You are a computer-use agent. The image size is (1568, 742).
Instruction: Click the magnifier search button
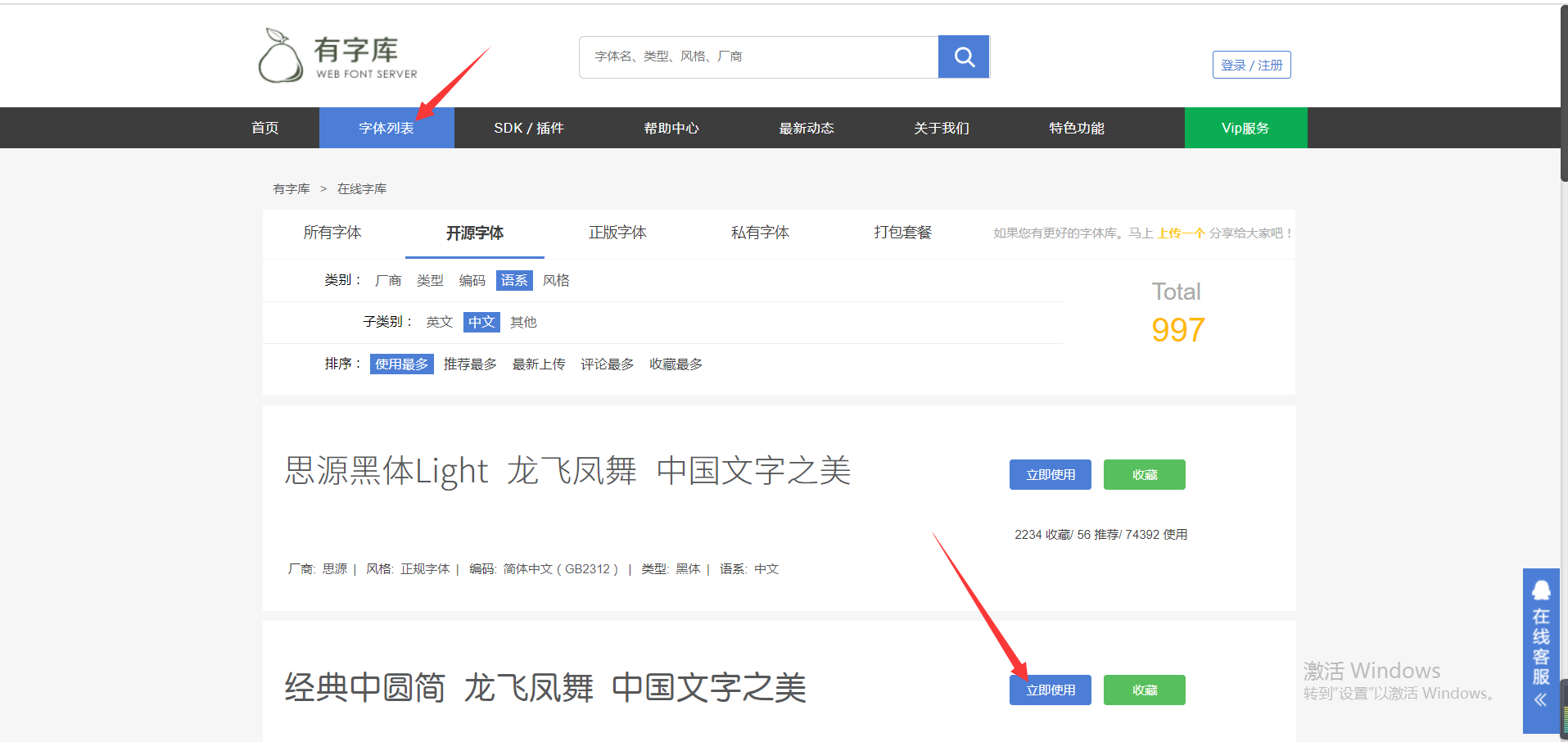(964, 57)
